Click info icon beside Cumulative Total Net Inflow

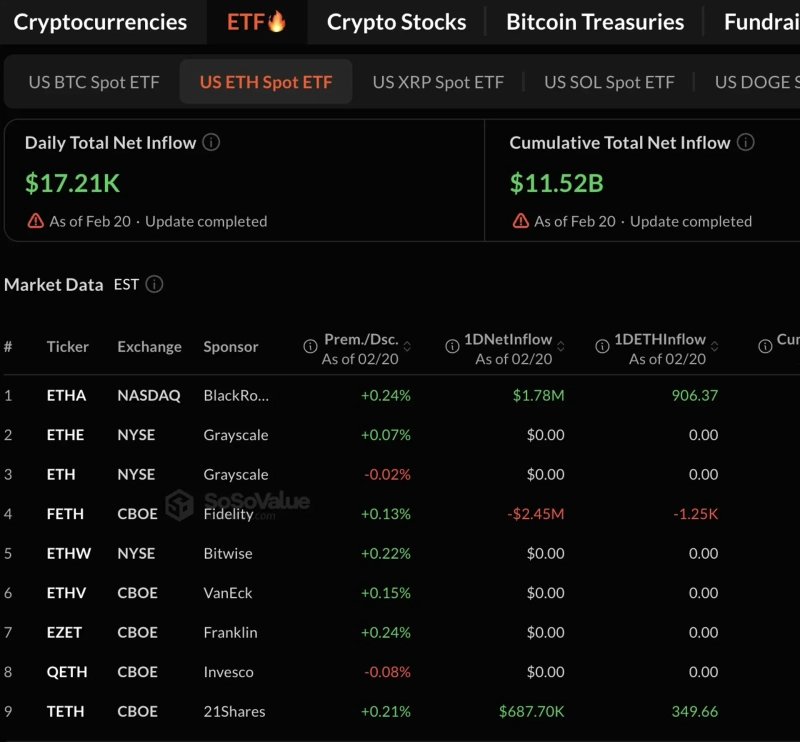[745, 142]
